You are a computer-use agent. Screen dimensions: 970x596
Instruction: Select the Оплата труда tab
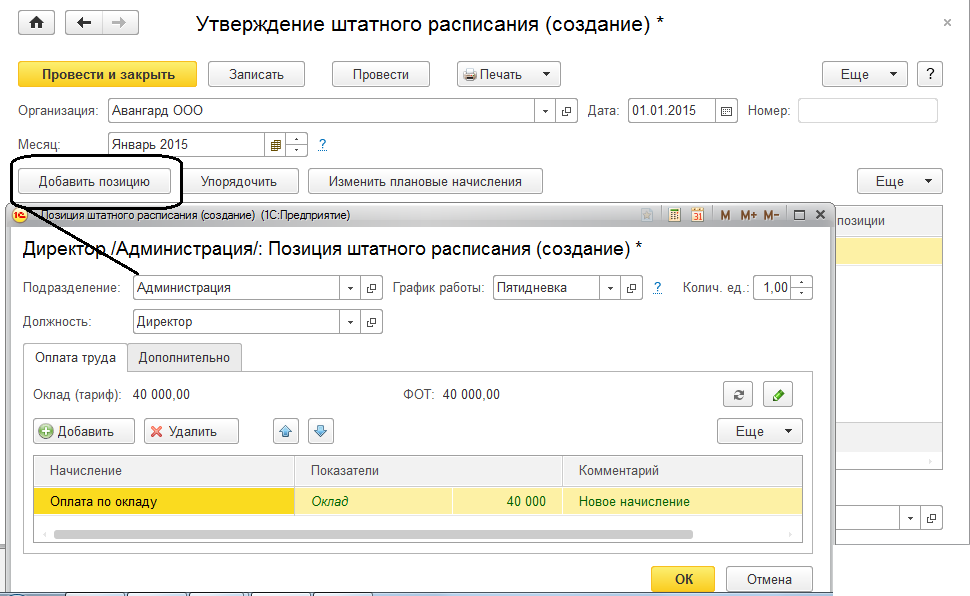point(75,357)
